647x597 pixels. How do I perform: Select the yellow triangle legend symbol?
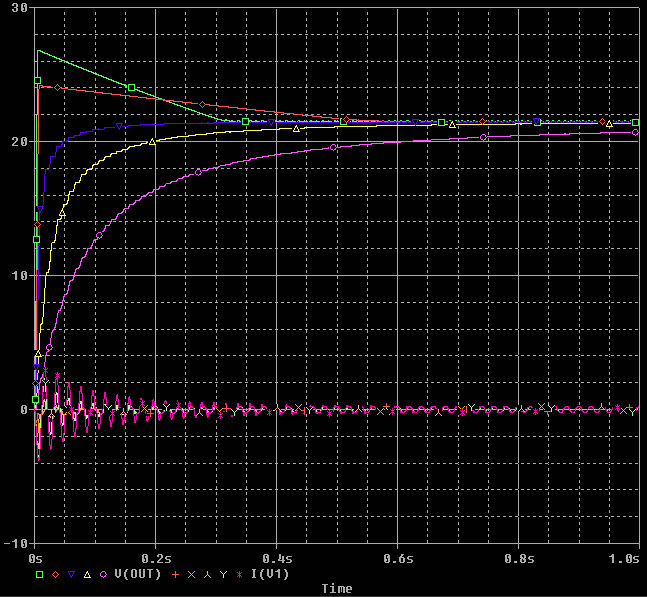click(x=87, y=574)
